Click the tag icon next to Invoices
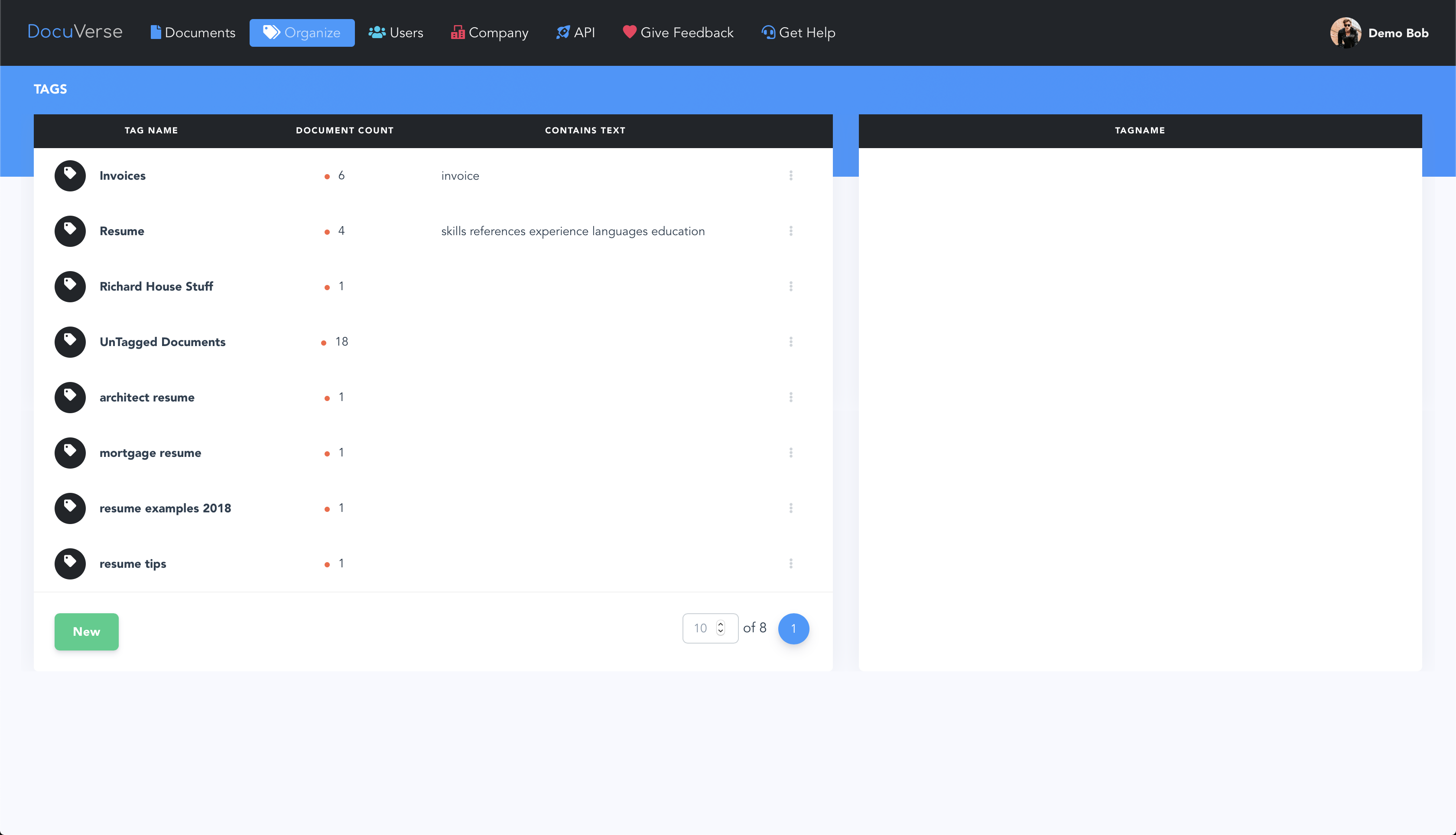Viewport: 1456px width, 835px height. 70,175
